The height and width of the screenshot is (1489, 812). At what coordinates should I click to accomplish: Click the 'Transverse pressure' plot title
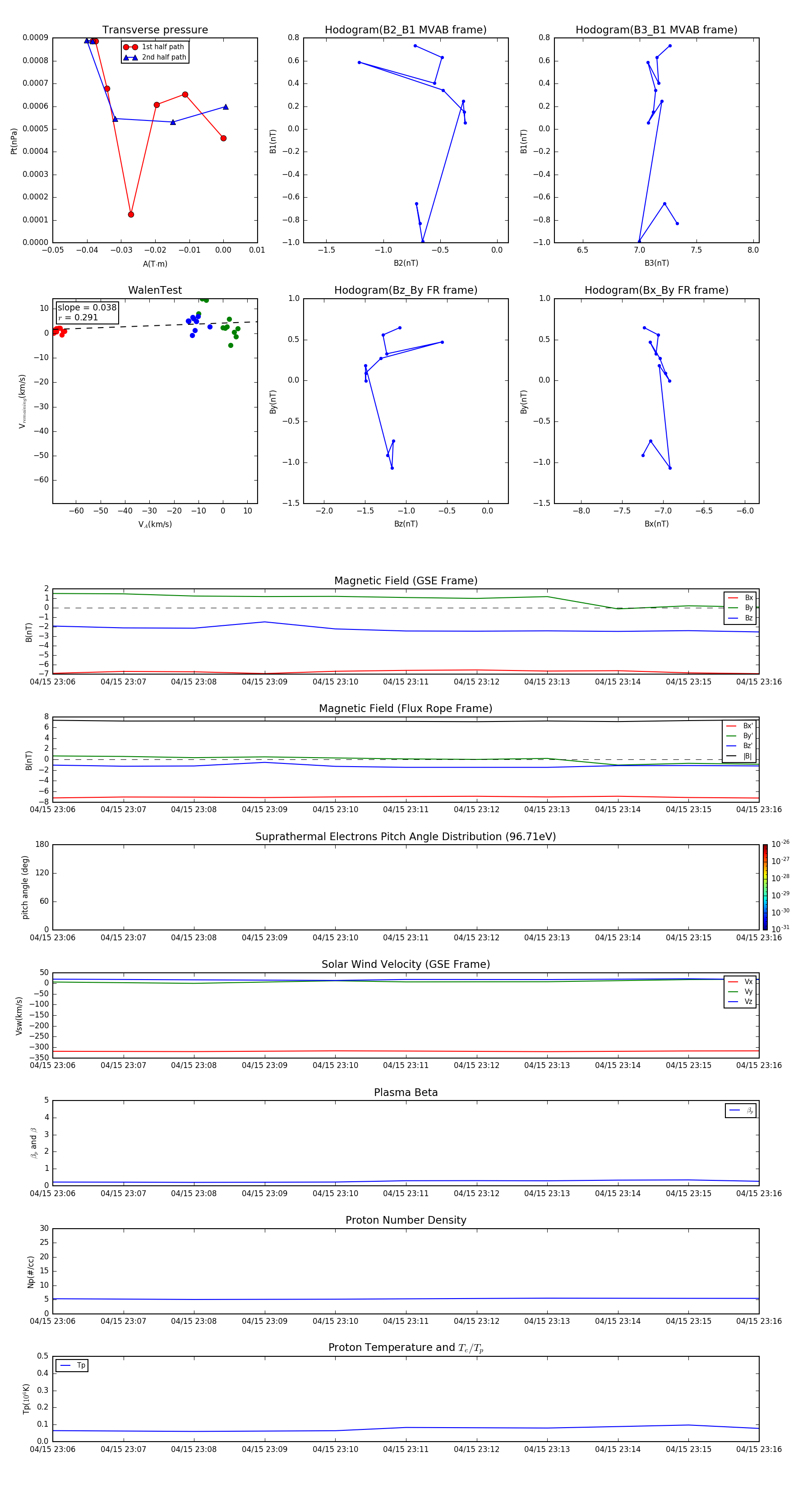[x=155, y=30]
